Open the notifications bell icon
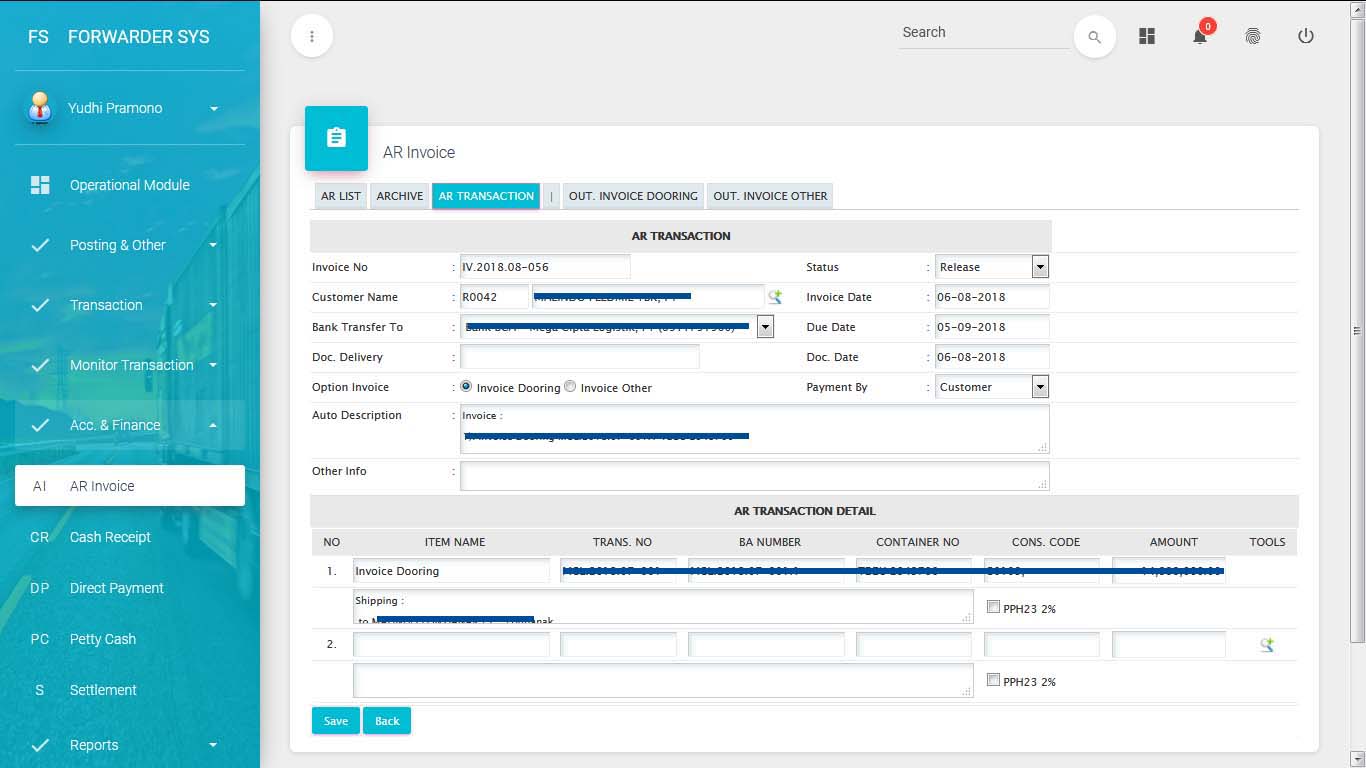Screen dimensions: 1366x768 pos(1199,37)
